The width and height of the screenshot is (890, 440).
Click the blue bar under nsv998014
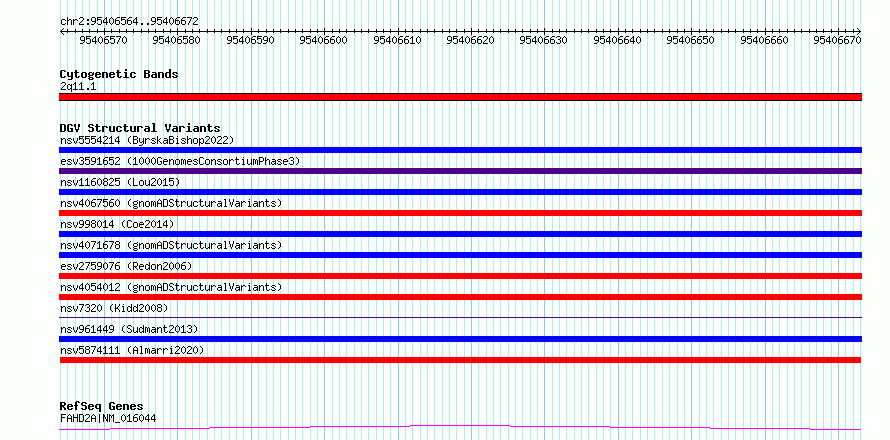[x=460, y=234]
